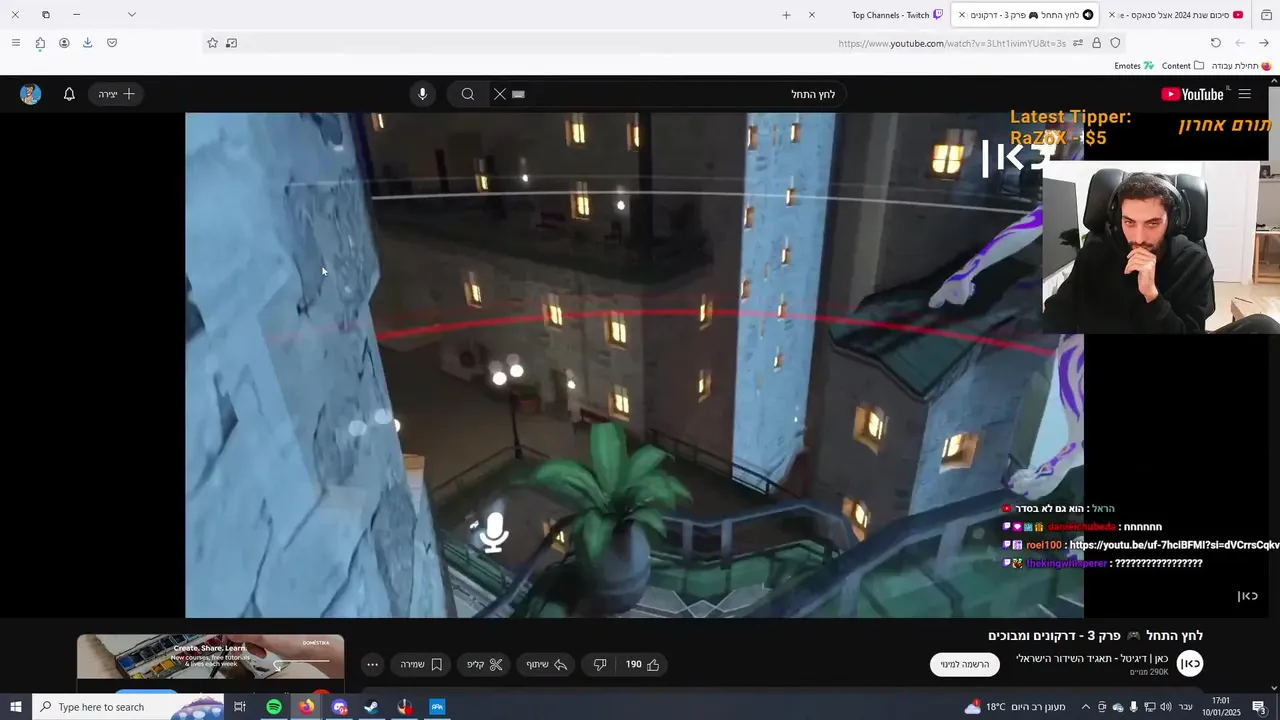
Task: Open YouTube notifications bell
Action: (x=69, y=94)
